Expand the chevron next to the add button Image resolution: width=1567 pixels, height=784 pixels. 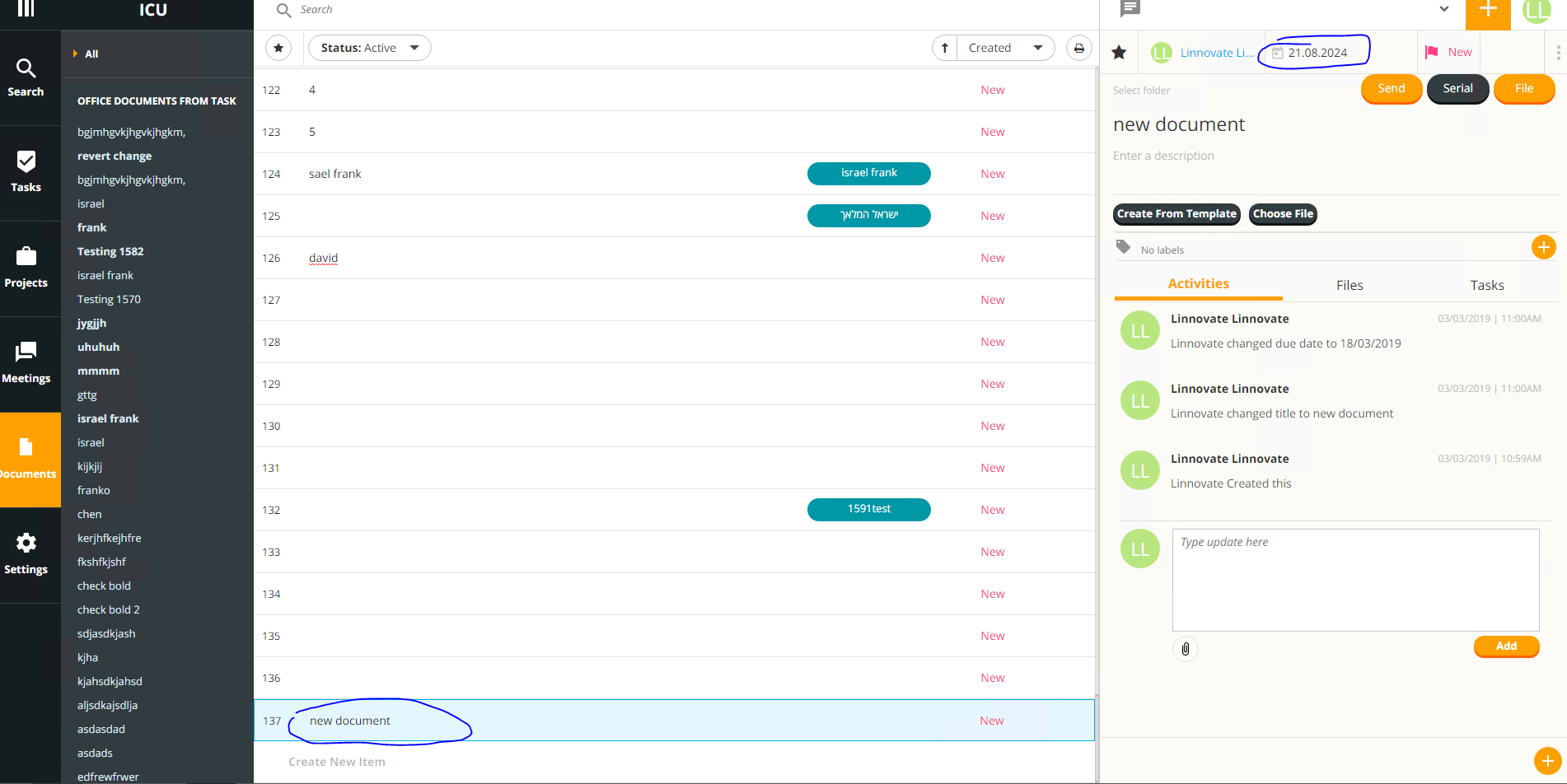[1444, 9]
